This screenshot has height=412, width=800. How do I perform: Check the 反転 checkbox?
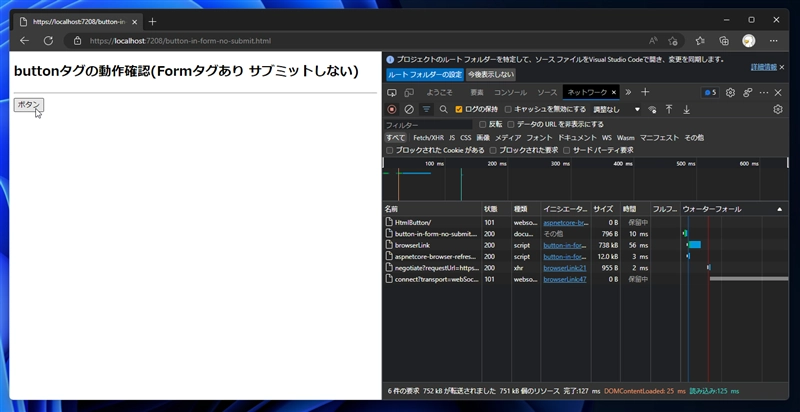[483, 124]
